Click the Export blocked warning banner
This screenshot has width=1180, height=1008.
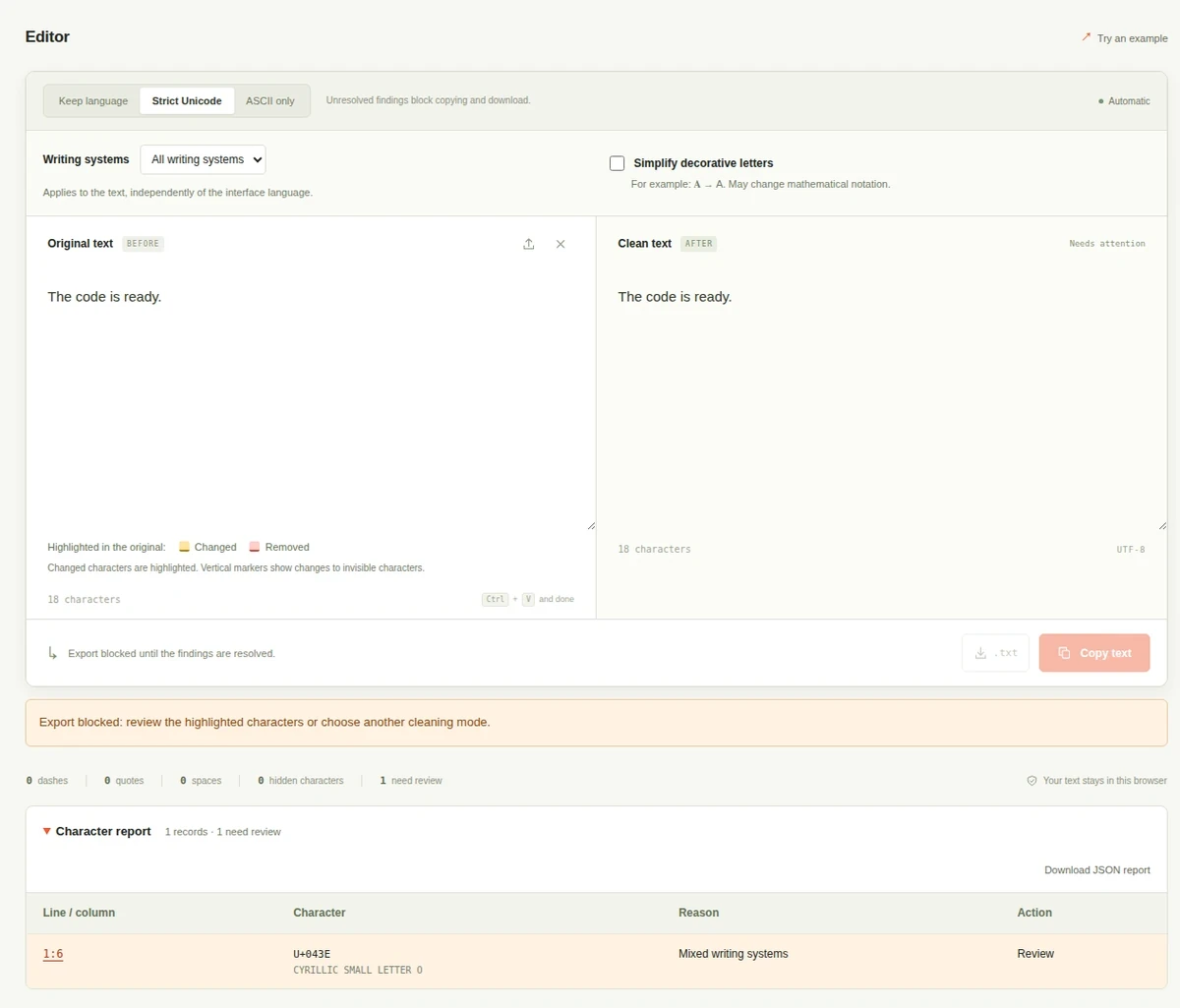596,723
